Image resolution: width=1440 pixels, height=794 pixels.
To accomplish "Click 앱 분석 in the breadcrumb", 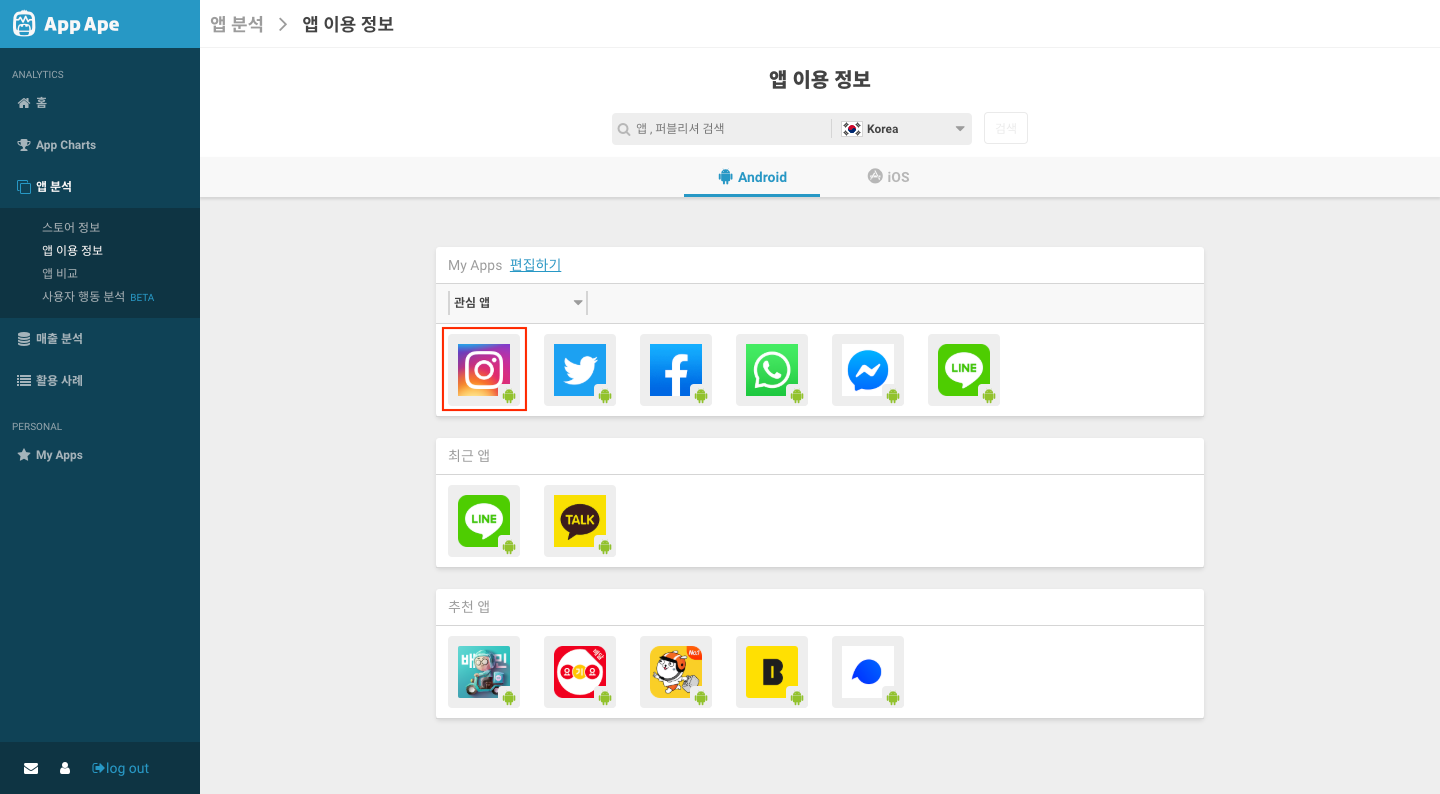I will [237, 24].
